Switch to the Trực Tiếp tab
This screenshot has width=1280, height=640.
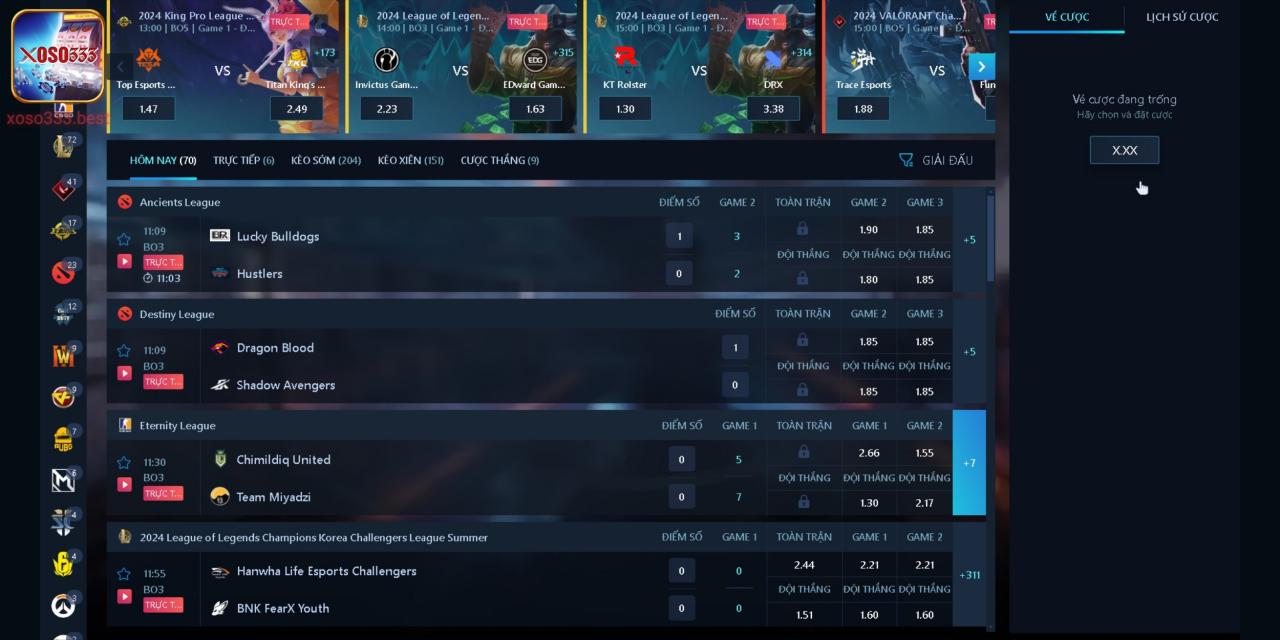click(x=243, y=160)
